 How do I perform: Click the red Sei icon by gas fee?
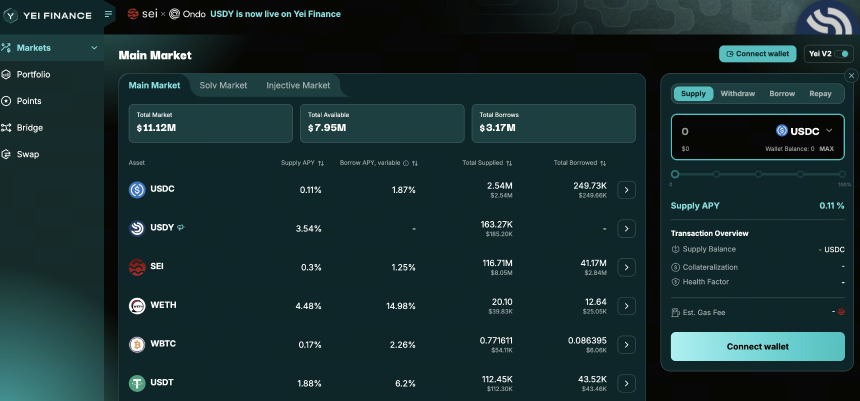pyautogui.click(x=841, y=312)
